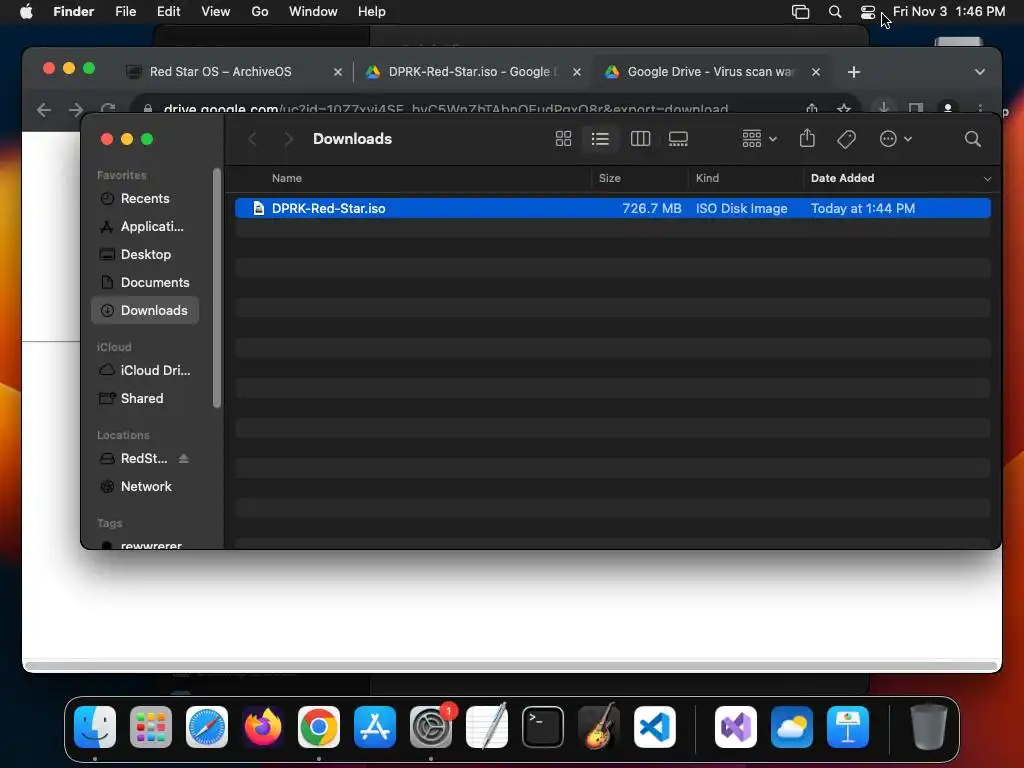
Task: Sort by the Name column header
Action: coord(287,178)
